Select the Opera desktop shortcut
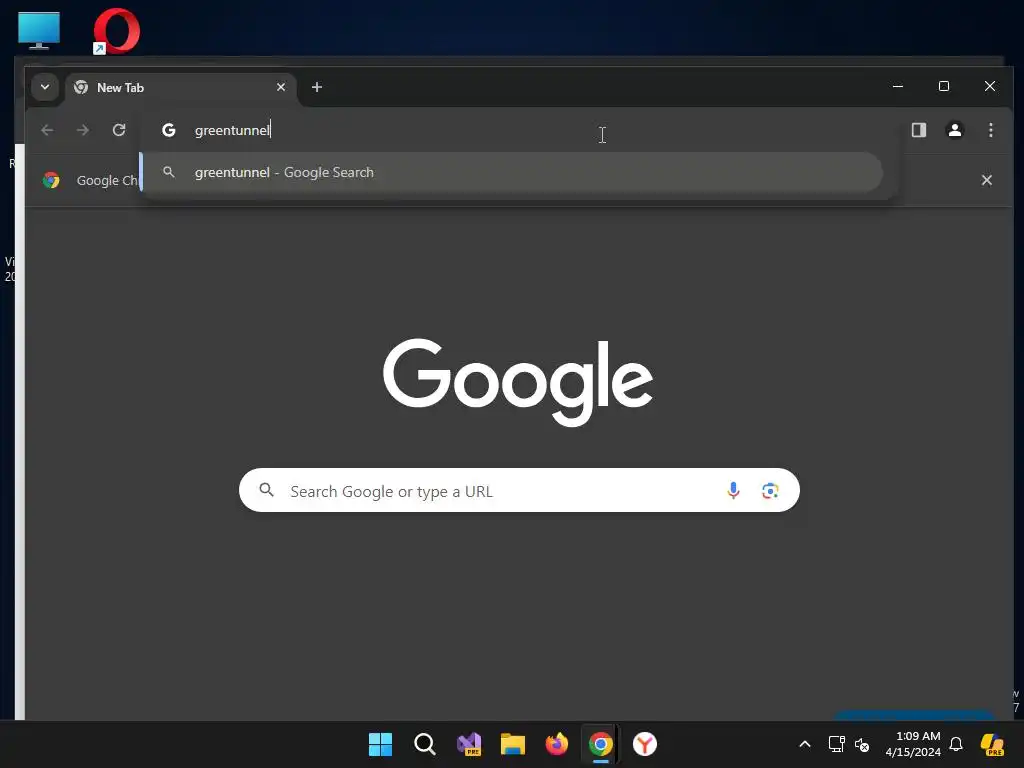This screenshot has height=768, width=1024. [x=116, y=31]
